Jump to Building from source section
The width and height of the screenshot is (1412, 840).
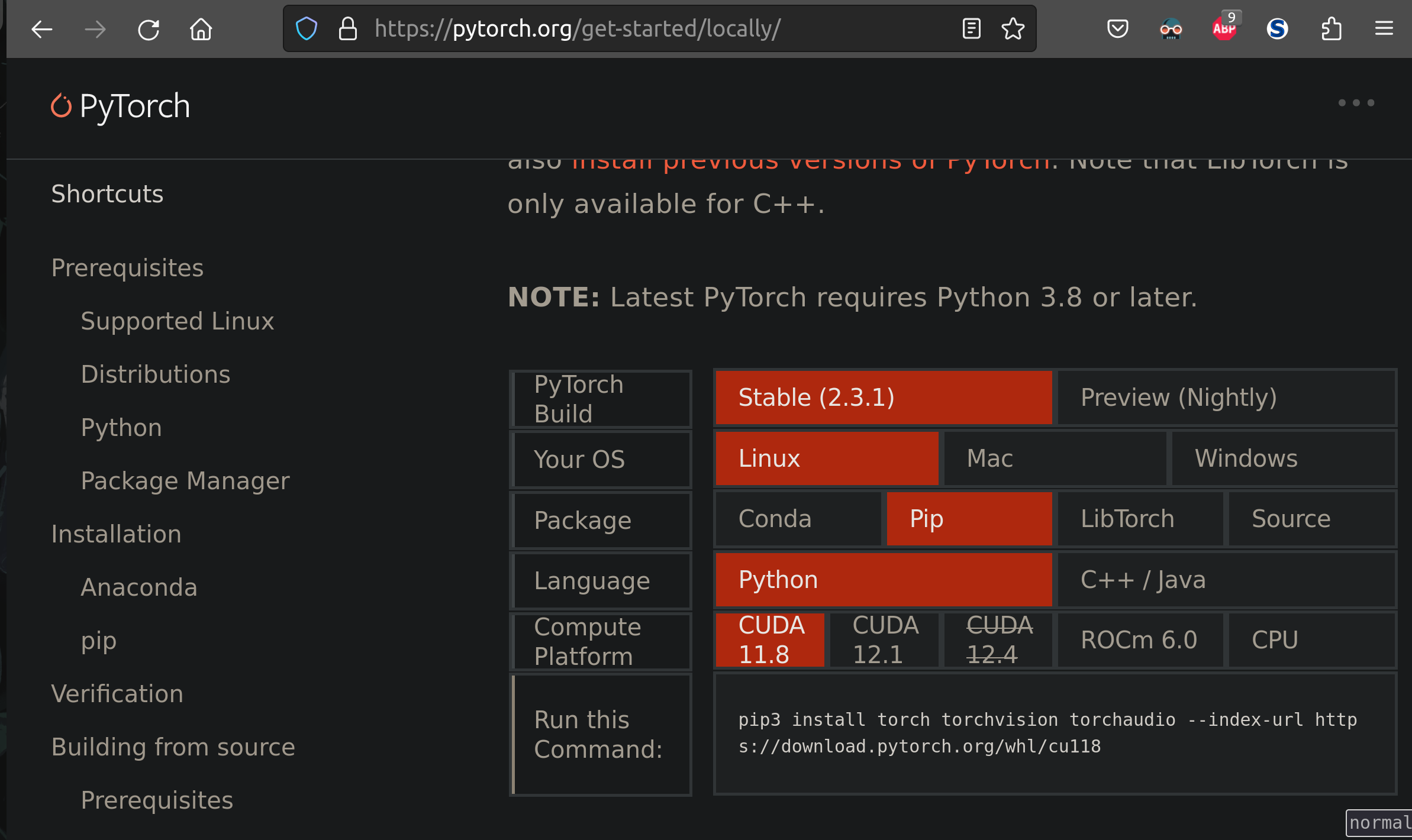click(173, 747)
